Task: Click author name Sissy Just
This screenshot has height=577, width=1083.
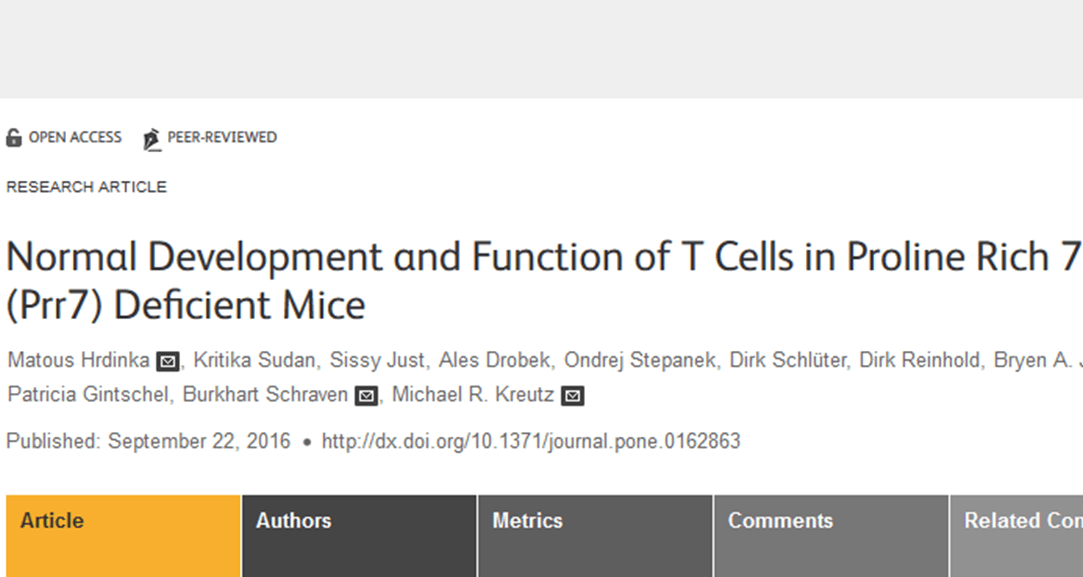Action: pyautogui.click(x=377, y=360)
